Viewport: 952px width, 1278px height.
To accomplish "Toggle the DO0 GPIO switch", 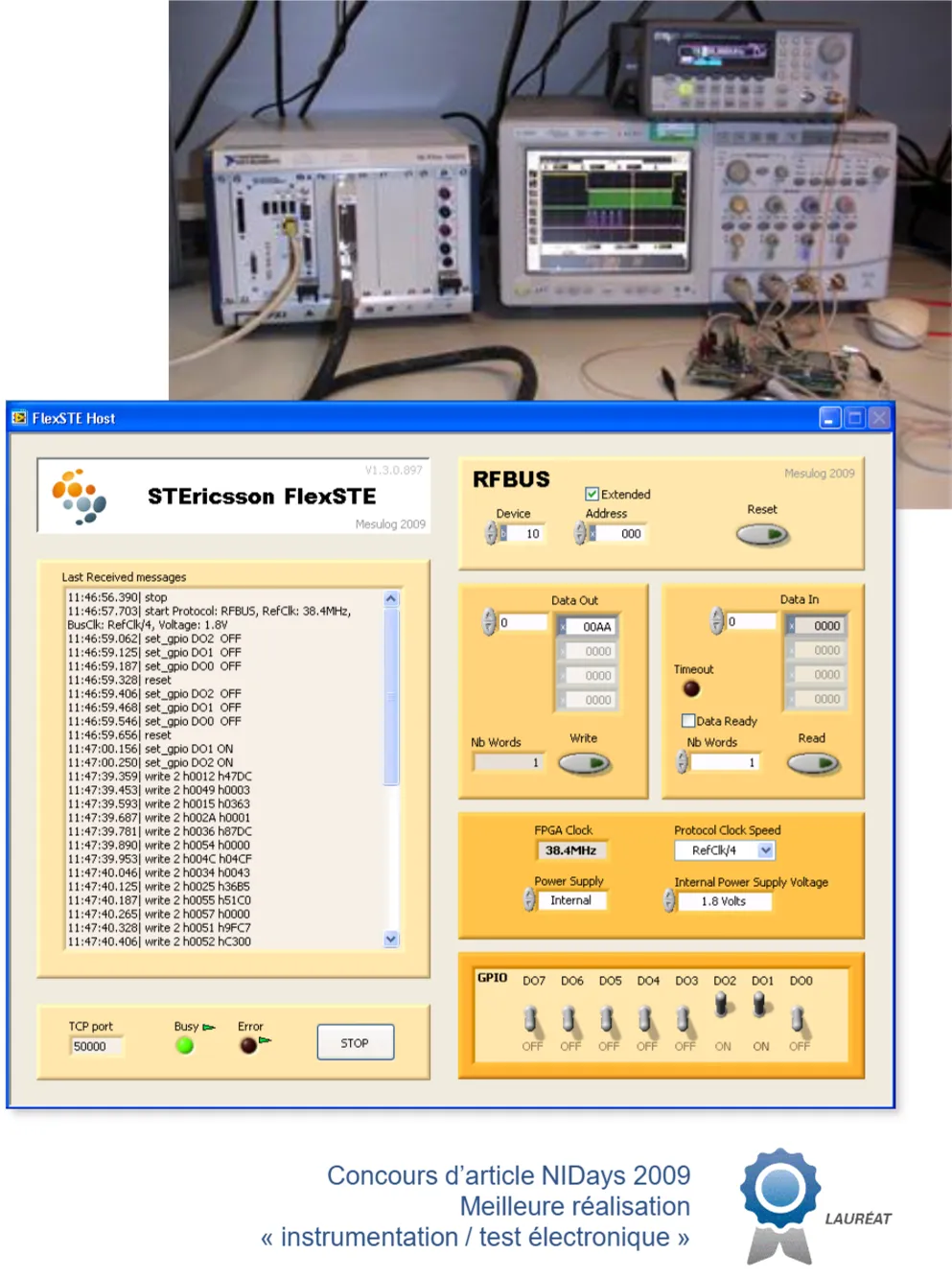I will tap(799, 1018).
